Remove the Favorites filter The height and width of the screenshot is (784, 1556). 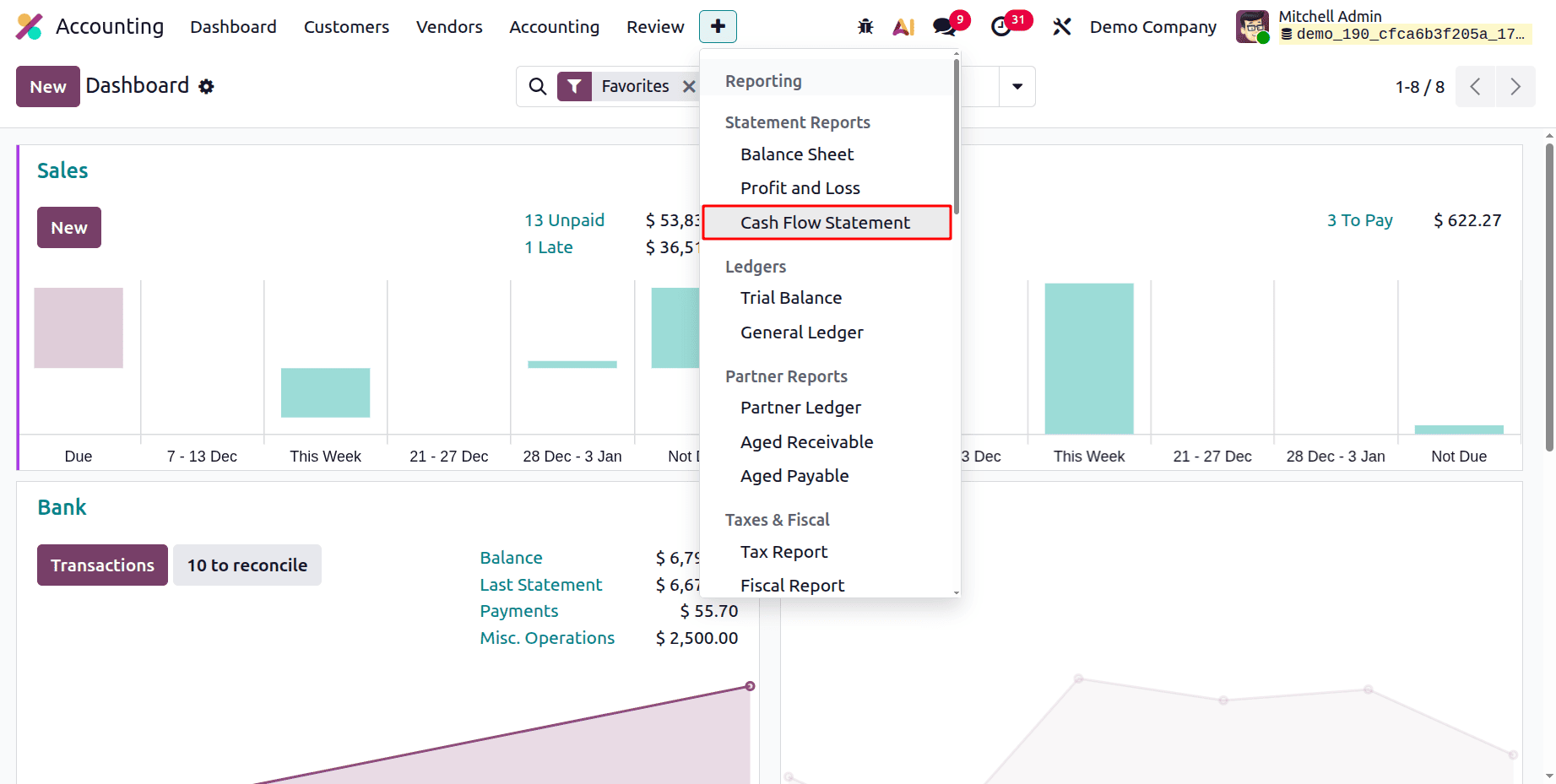pos(690,86)
